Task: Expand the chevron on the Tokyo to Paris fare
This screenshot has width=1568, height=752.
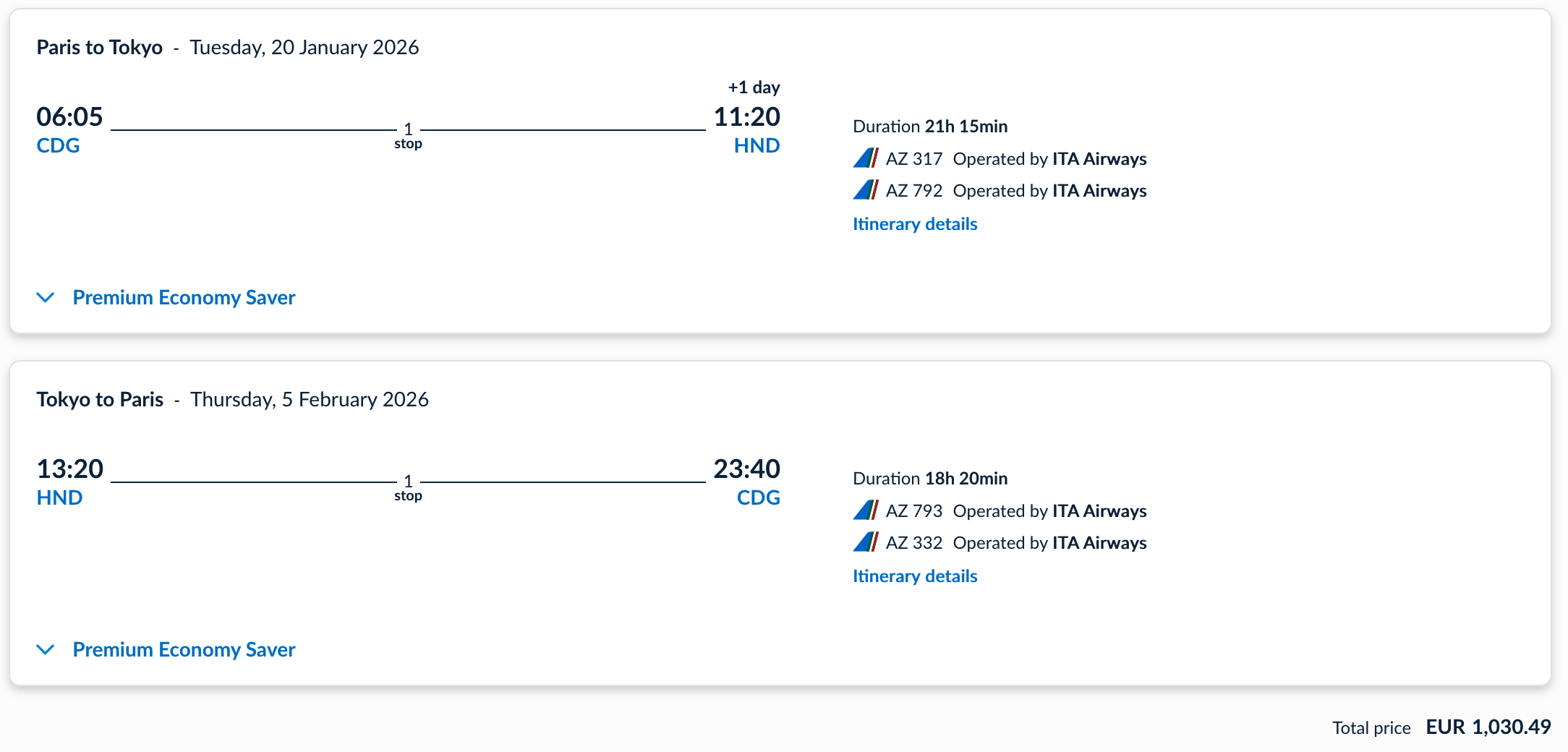Action: pos(46,649)
